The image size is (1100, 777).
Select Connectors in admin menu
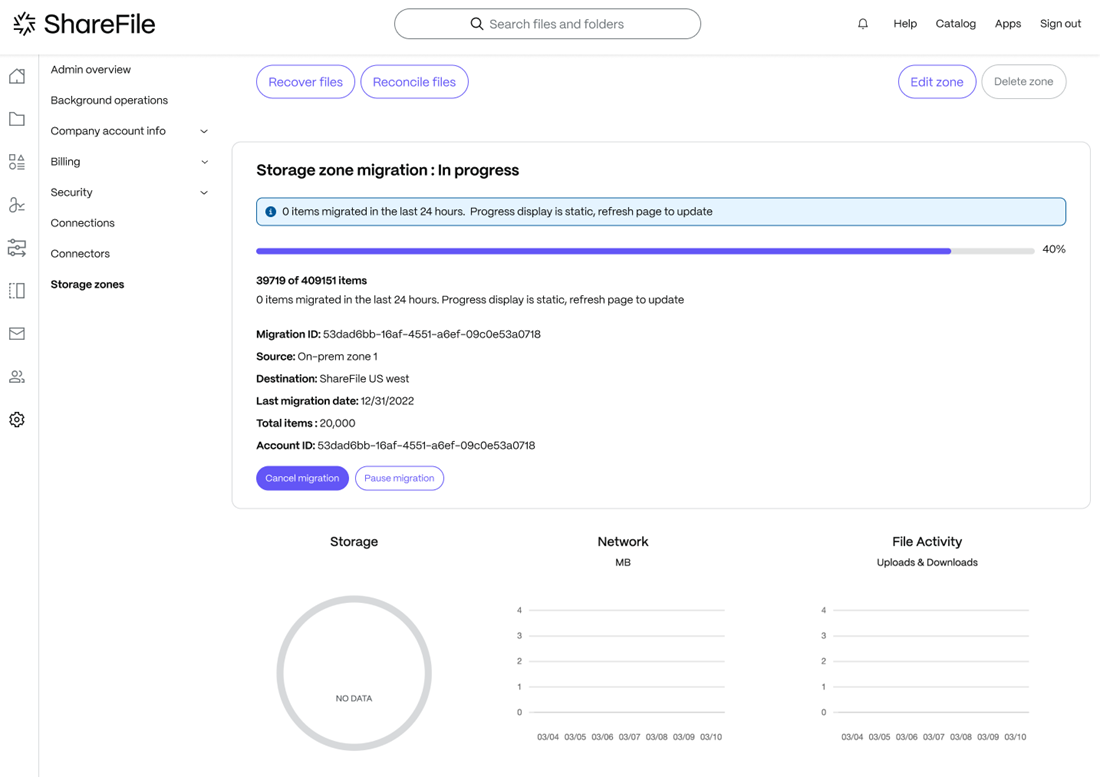pos(80,254)
